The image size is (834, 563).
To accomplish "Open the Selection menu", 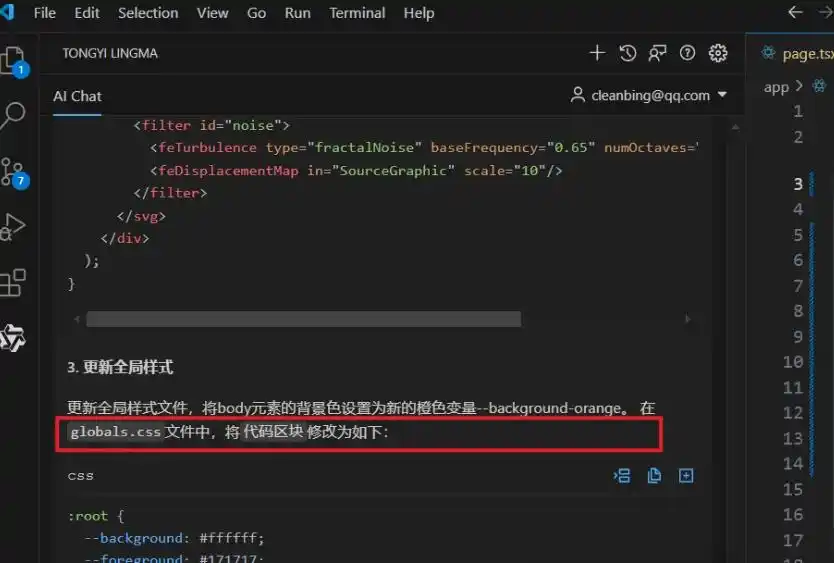I will (x=148, y=13).
